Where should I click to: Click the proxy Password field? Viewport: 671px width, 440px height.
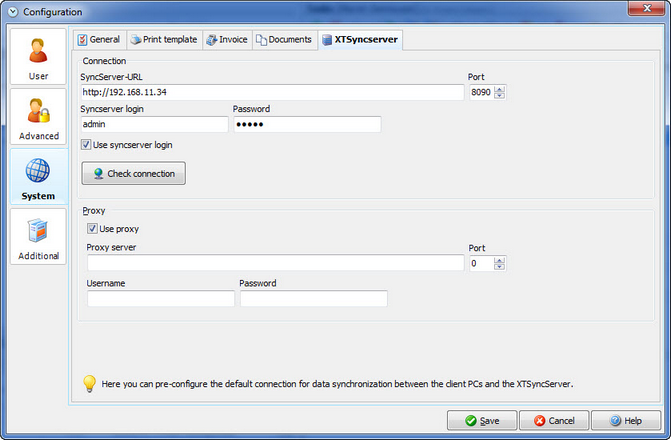tap(314, 298)
